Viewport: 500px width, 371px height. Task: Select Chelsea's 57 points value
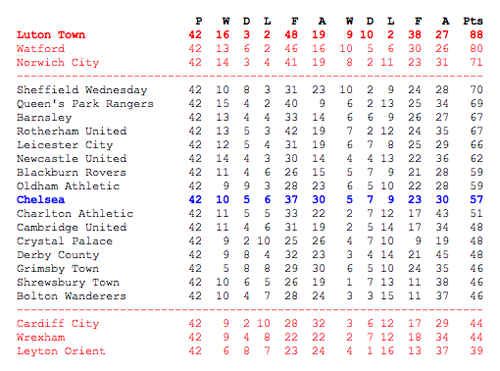[476, 200]
